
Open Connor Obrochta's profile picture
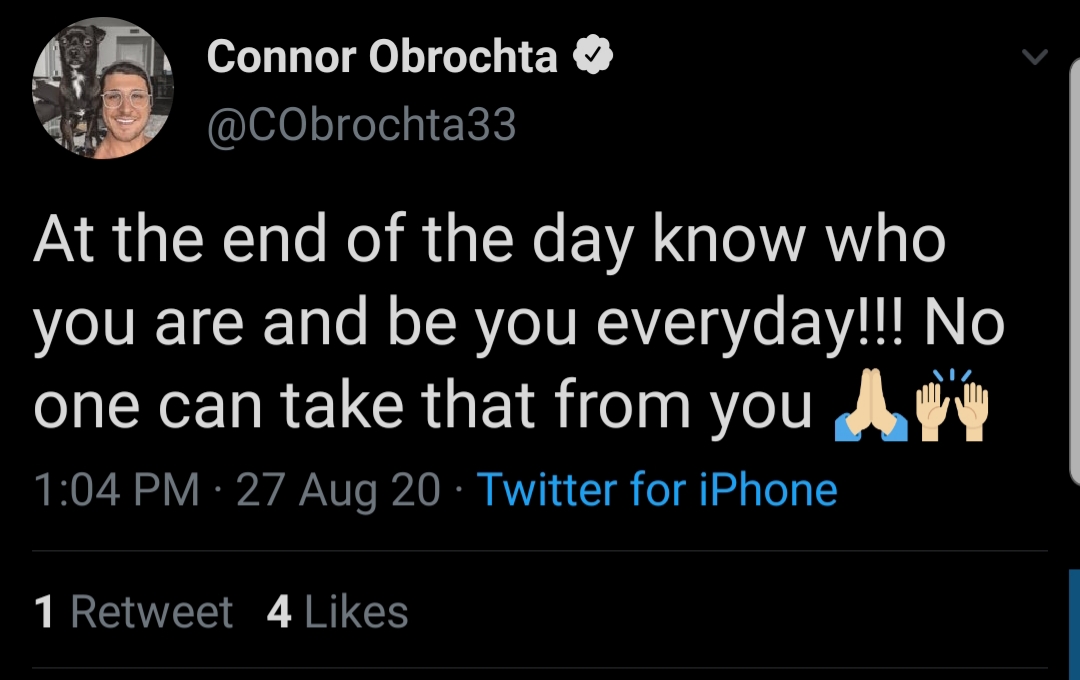tap(103, 88)
